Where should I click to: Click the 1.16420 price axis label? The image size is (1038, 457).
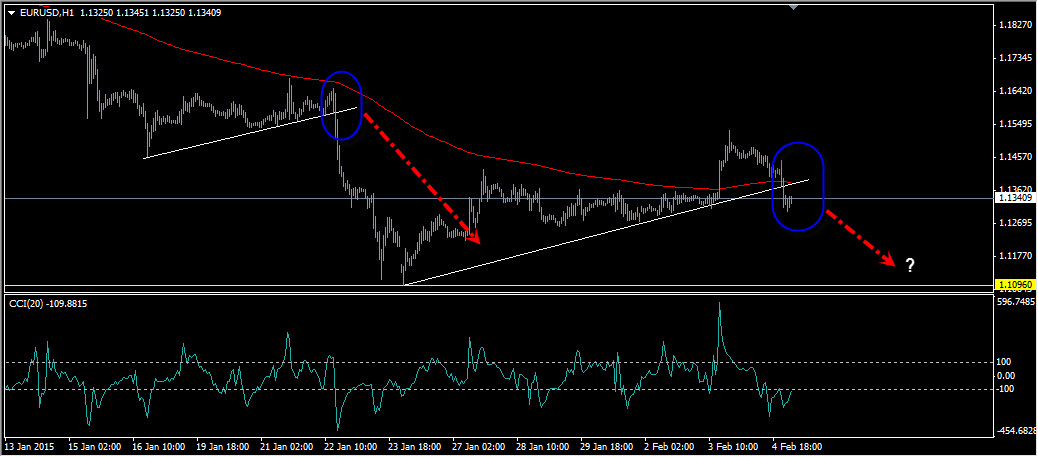click(1016, 91)
